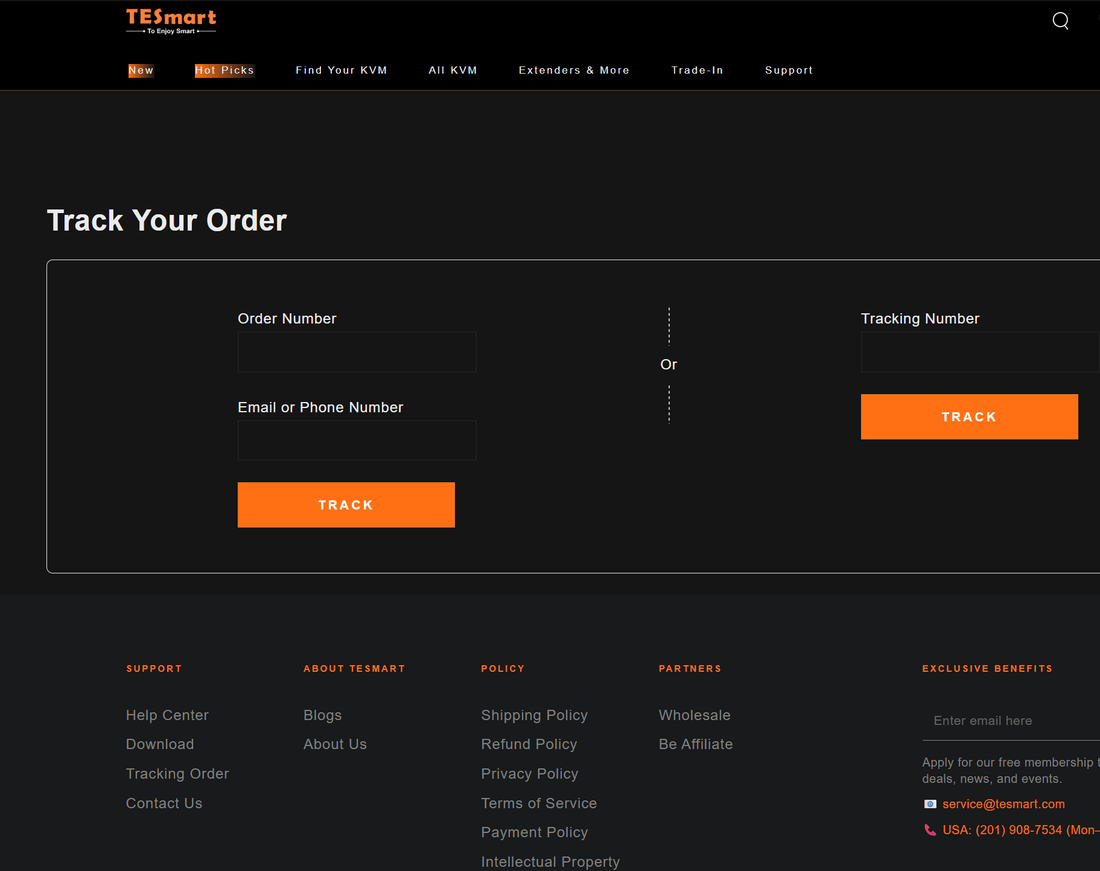Click the Enter email here field
The image size is (1100, 871).
click(x=1010, y=721)
